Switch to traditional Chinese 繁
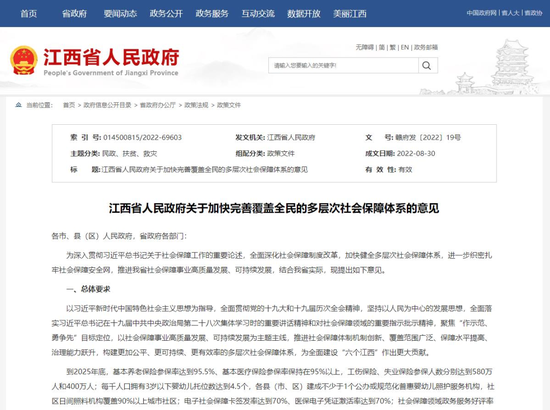 point(393,47)
